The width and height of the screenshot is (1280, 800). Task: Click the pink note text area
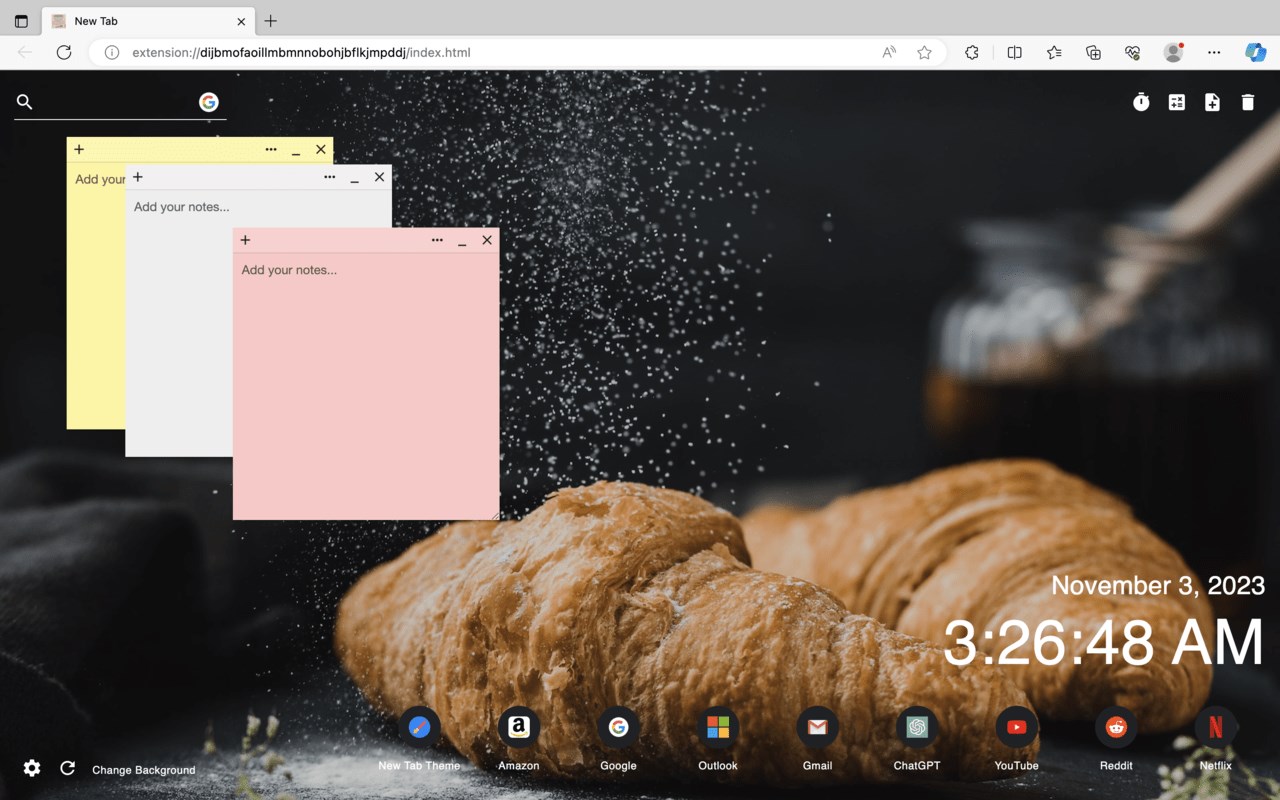click(366, 386)
